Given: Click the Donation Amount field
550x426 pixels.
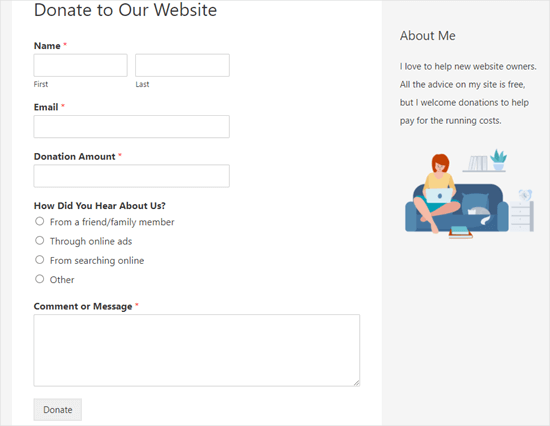Looking at the screenshot, I should pos(132,176).
